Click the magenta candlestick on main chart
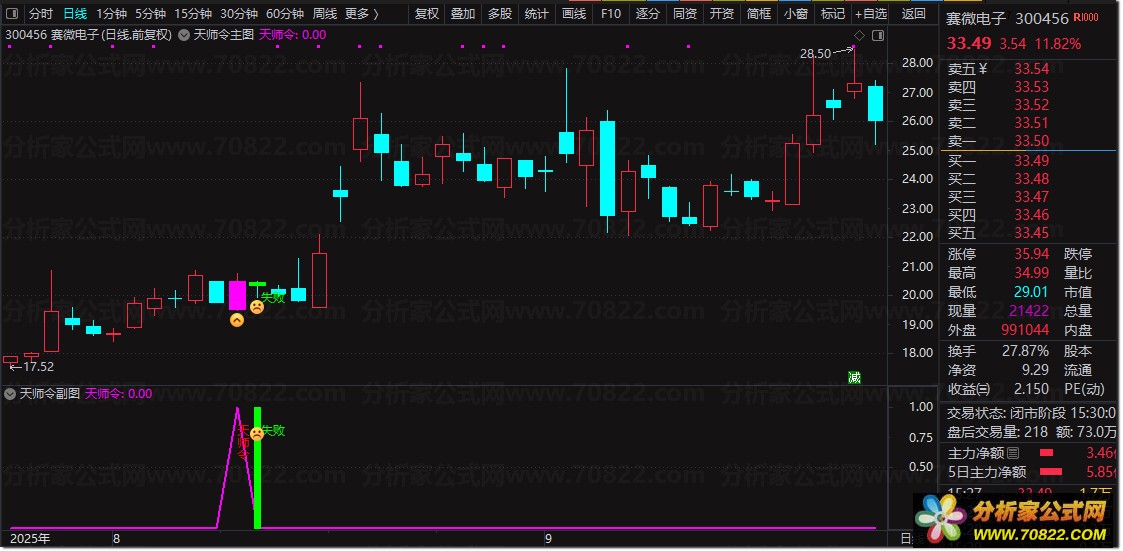This screenshot has width=1123, height=551. 237,295
